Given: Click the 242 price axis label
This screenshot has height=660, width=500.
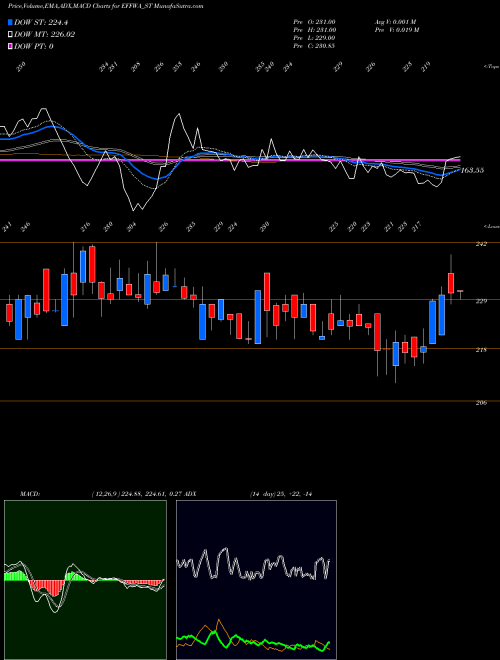Looking at the screenshot, I should tap(482, 244).
